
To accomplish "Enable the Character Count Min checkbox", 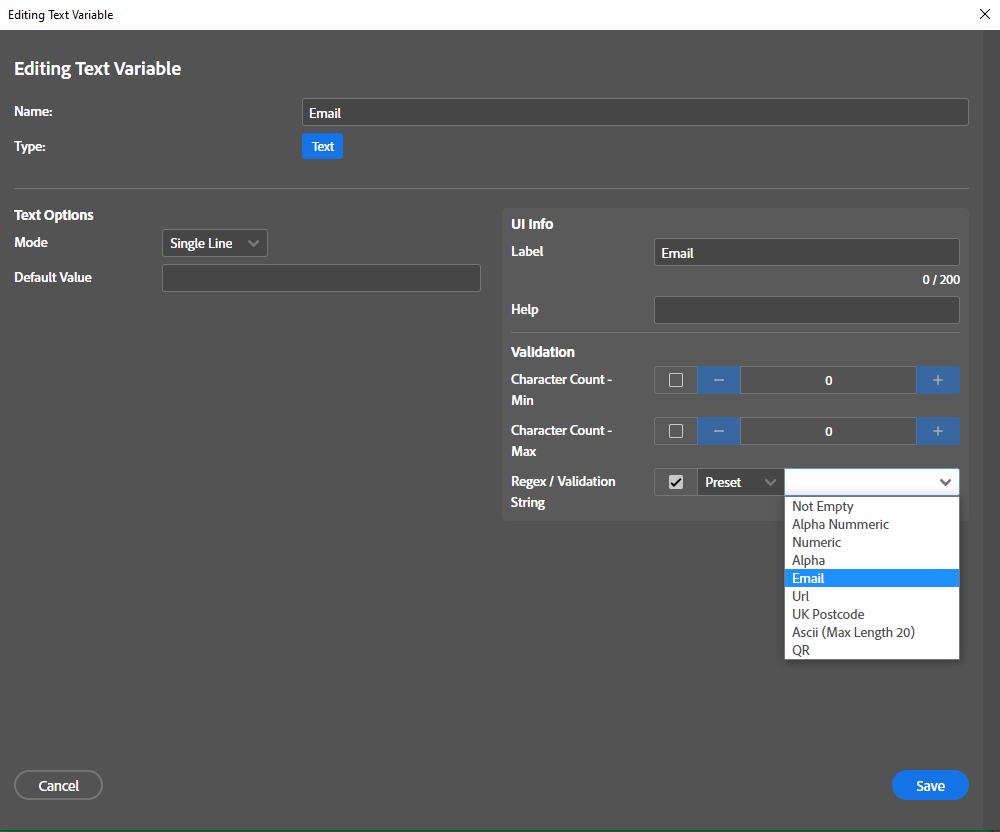I will (676, 380).
